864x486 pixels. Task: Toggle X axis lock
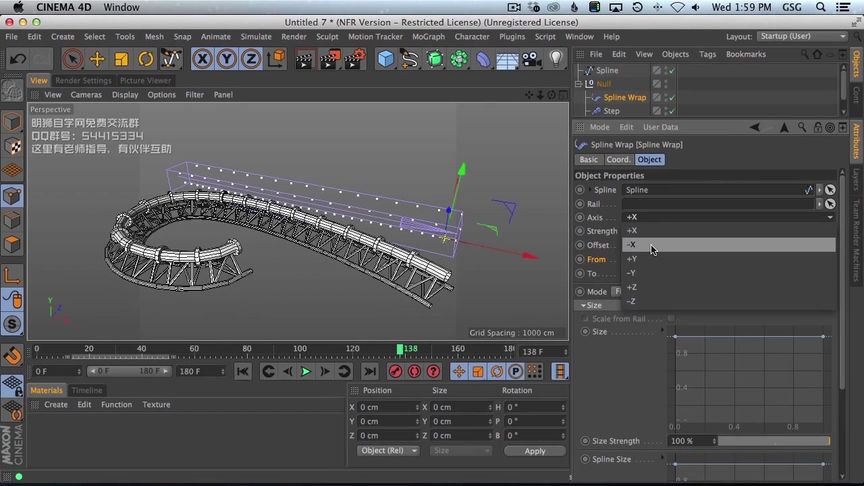[203, 59]
